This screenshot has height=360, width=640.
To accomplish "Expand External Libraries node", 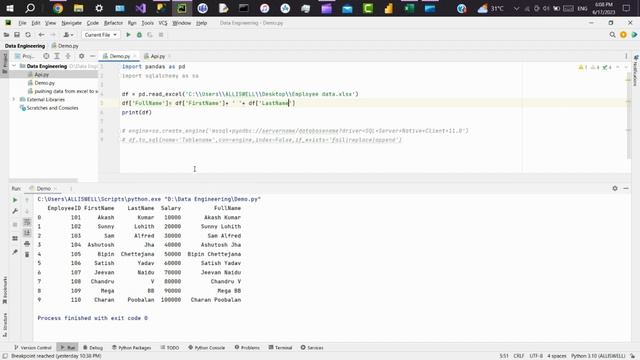I will click(x=14, y=99).
